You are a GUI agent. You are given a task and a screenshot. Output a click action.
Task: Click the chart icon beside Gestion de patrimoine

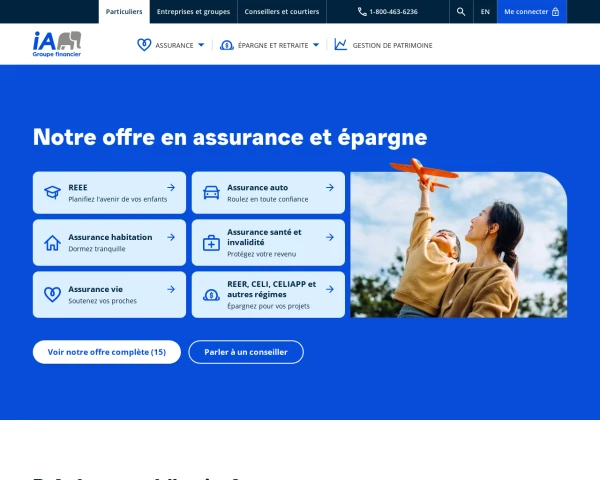pyautogui.click(x=341, y=45)
